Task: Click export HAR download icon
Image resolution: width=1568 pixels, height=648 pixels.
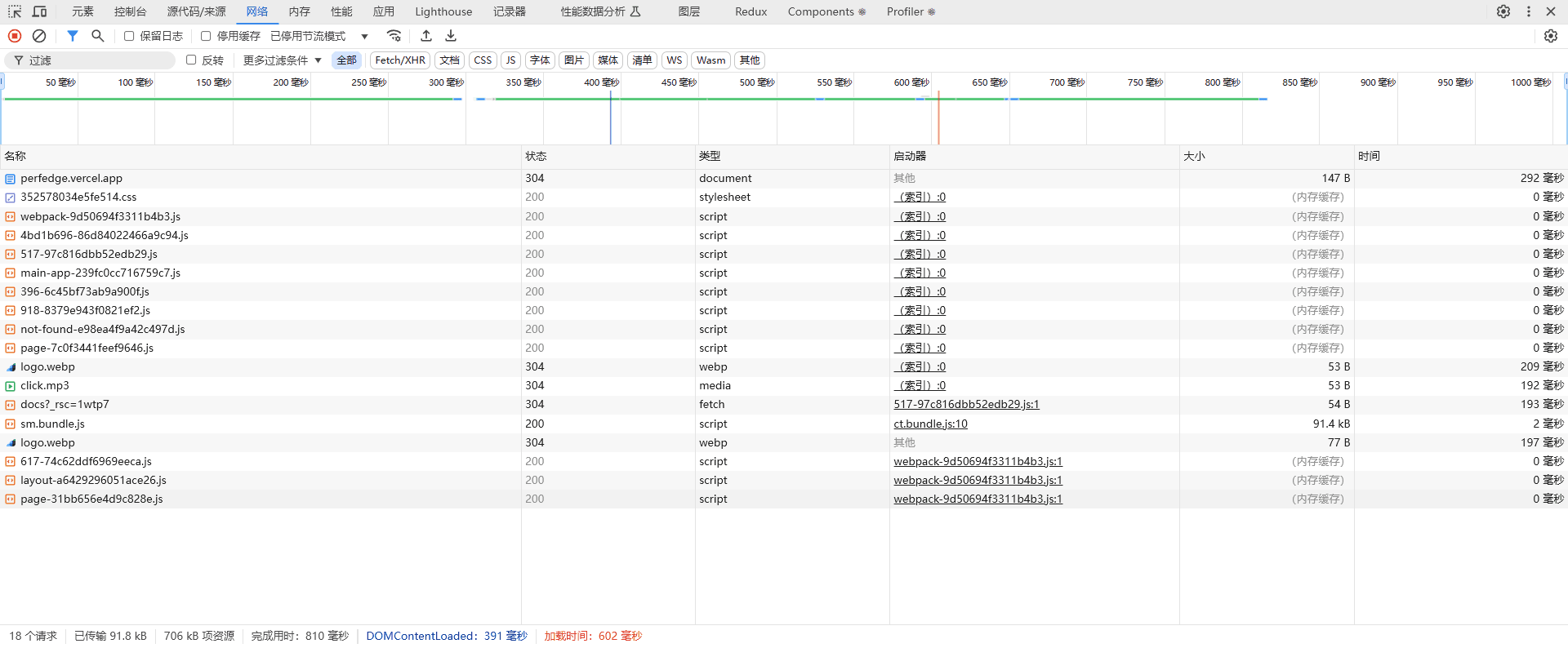Action: coord(451,36)
